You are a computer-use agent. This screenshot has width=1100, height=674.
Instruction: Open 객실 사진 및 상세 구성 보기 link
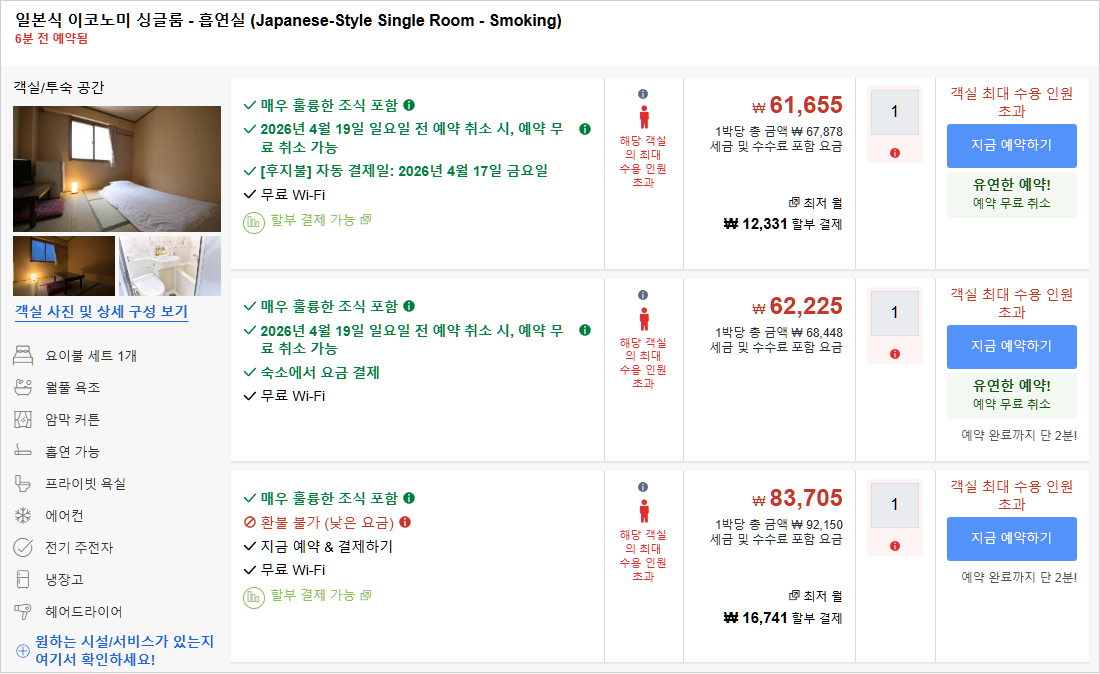(101, 312)
